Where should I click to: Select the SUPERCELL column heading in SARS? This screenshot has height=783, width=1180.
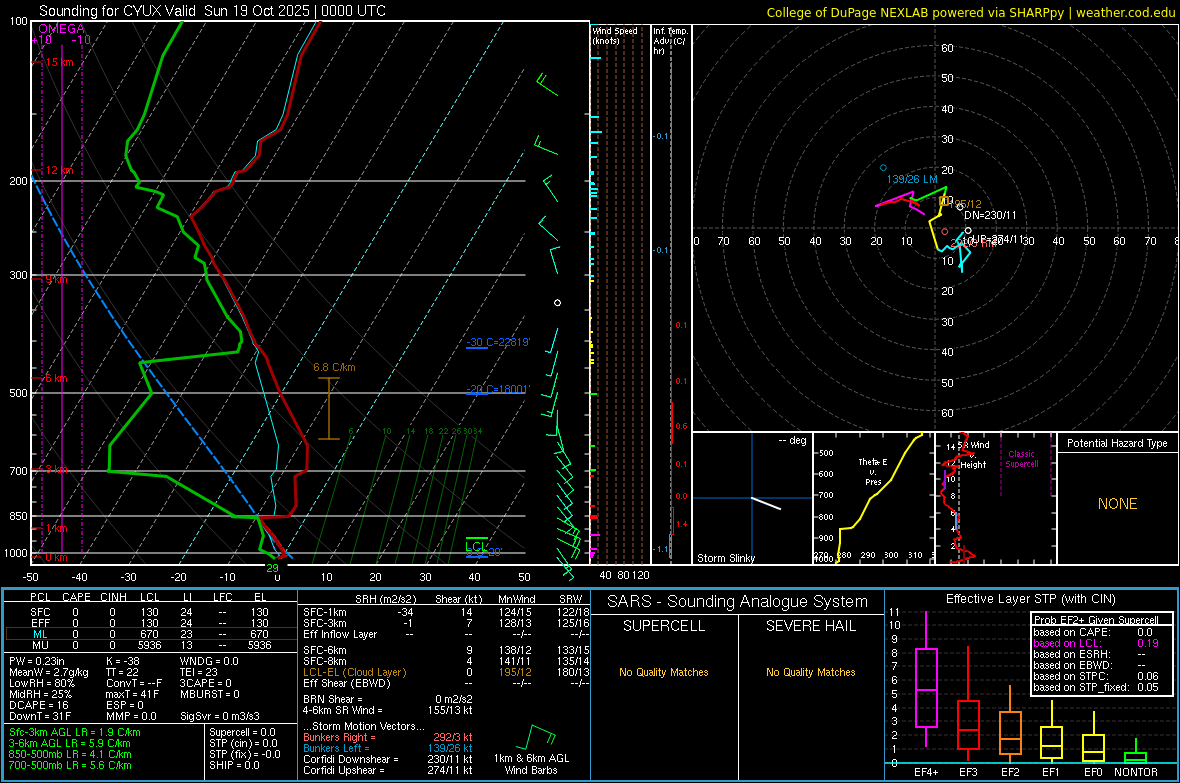click(x=664, y=626)
